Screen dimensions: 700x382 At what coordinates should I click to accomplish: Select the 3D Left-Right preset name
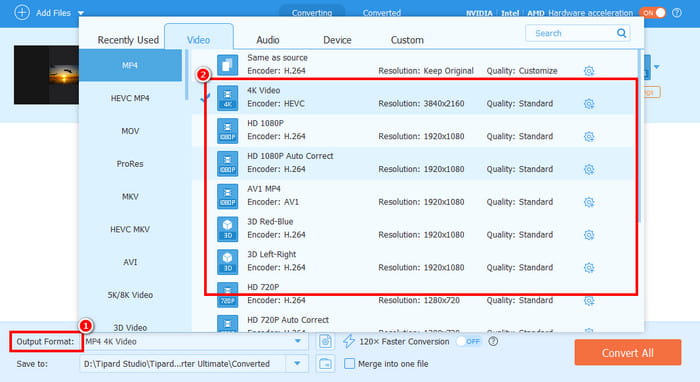tap(271, 254)
